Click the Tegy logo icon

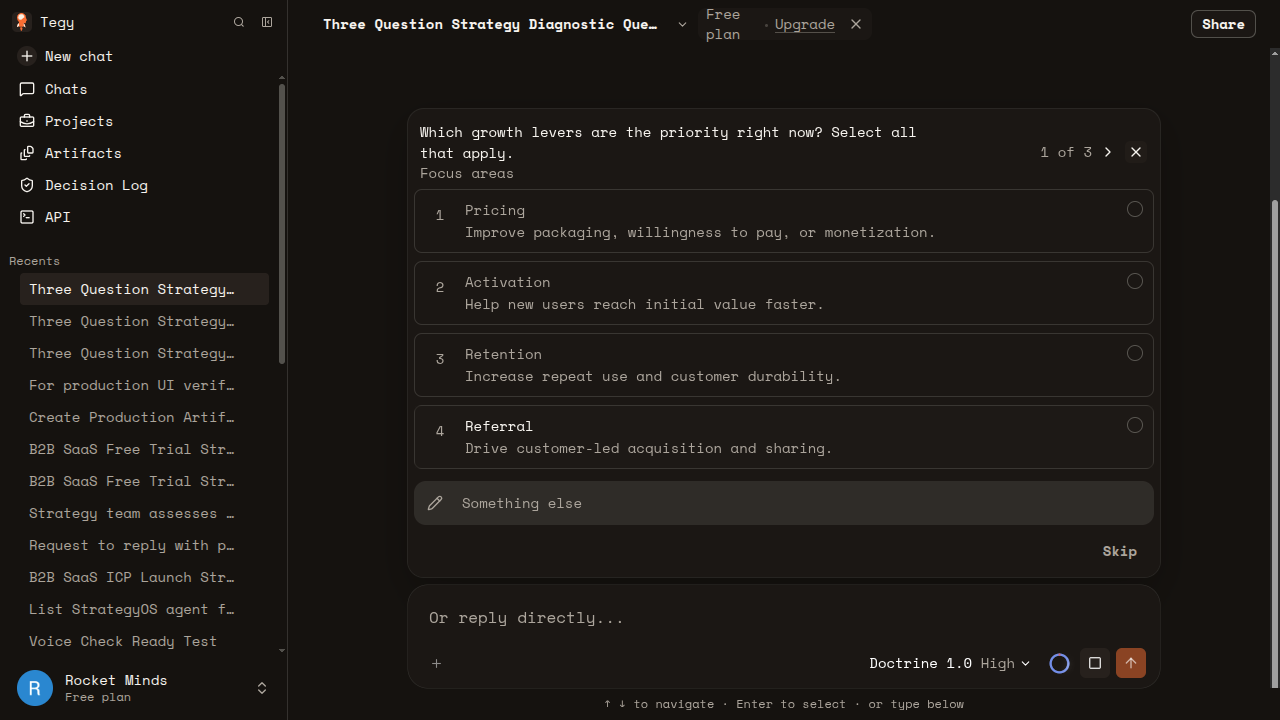click(x=21, y=22)
